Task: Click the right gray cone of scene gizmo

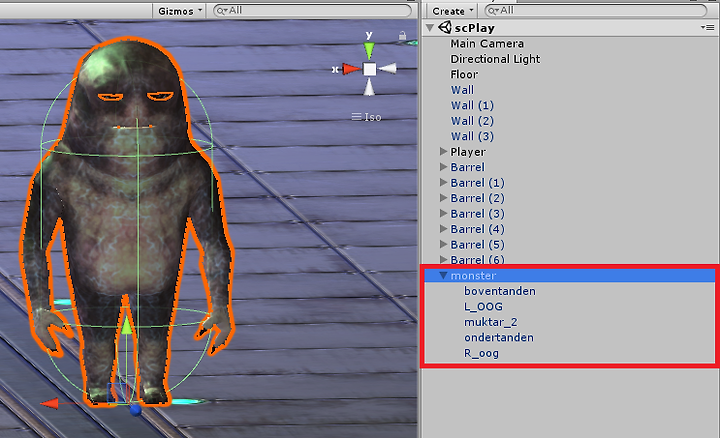Action: pyautogui.click(x=388, y=69)
